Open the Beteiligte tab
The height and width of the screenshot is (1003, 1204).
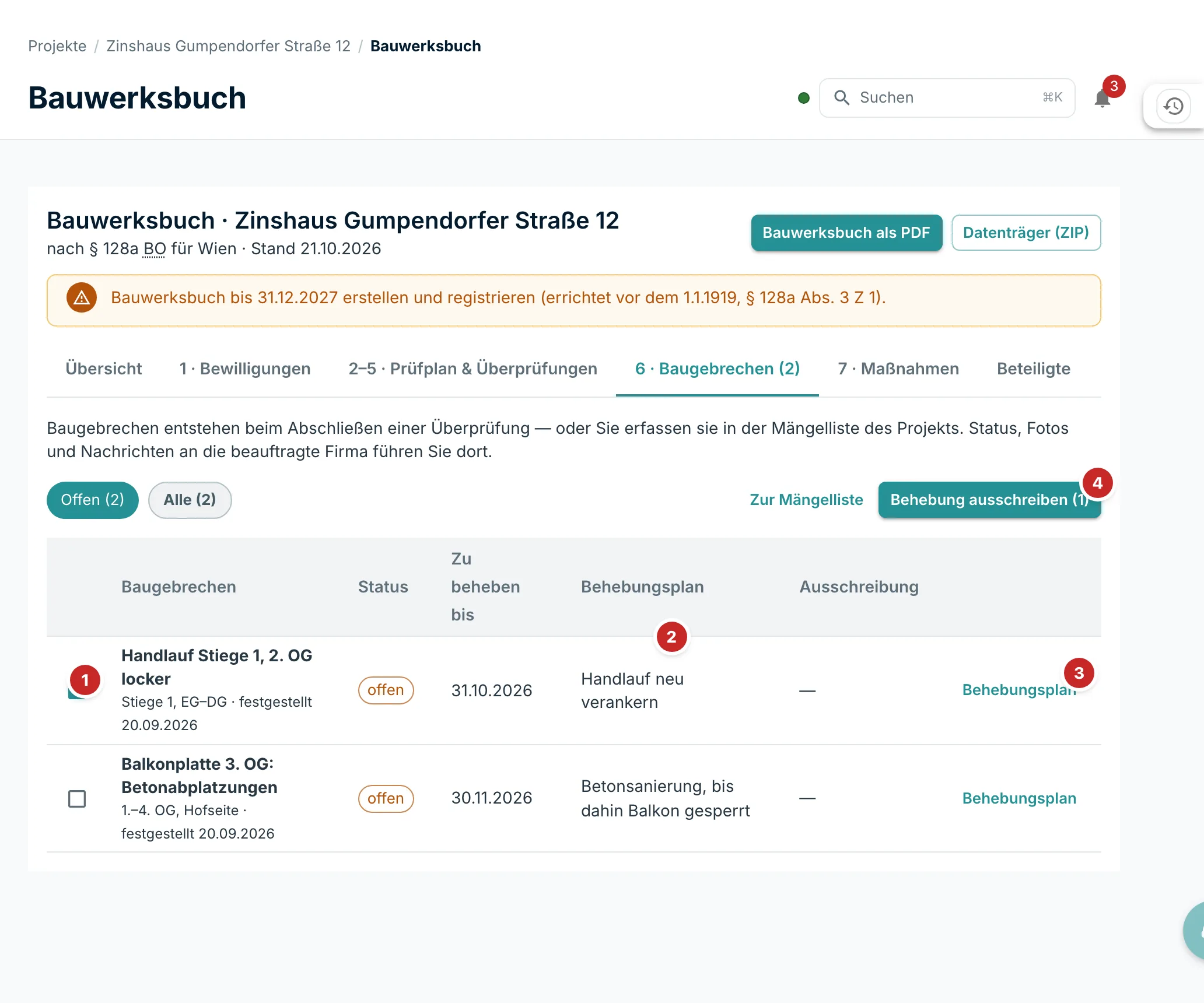1034,369
